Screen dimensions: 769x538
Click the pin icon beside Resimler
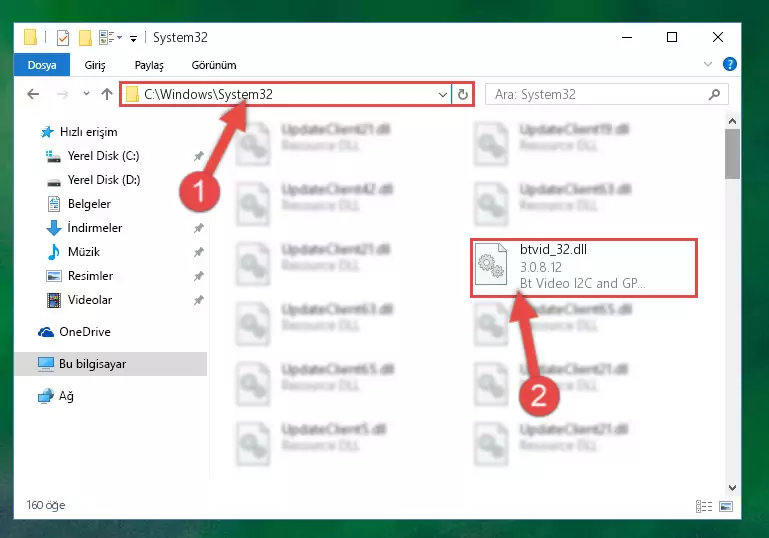199,276
